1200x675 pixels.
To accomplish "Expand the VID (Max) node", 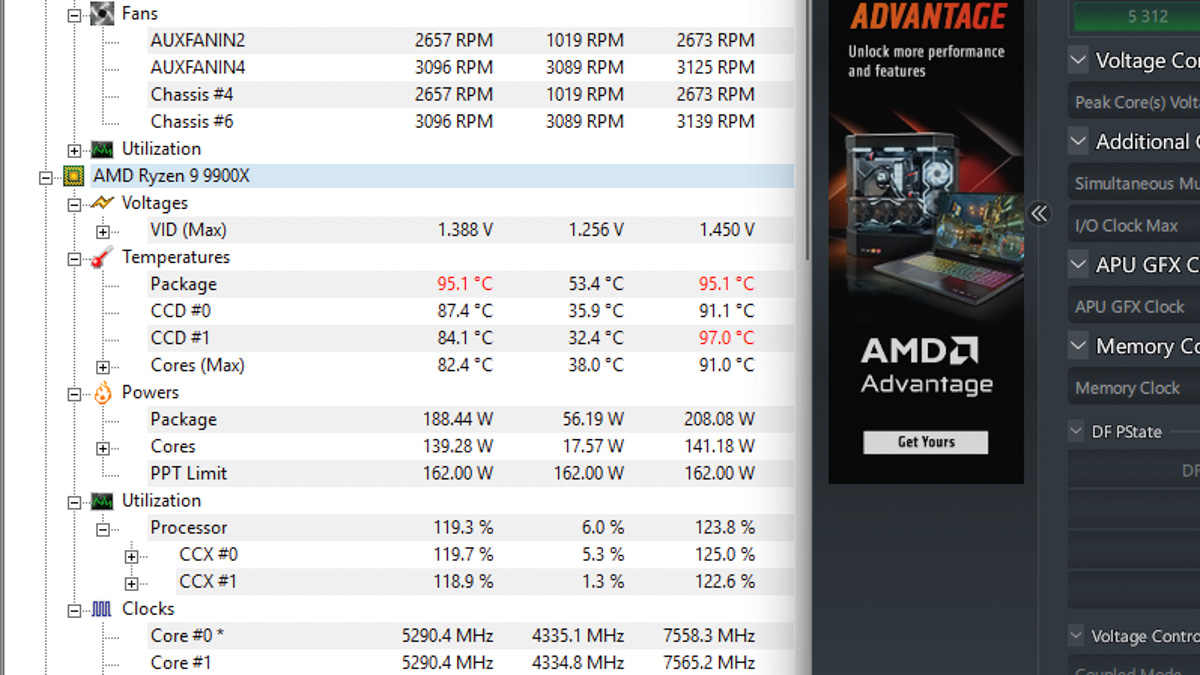I will 103,231.
